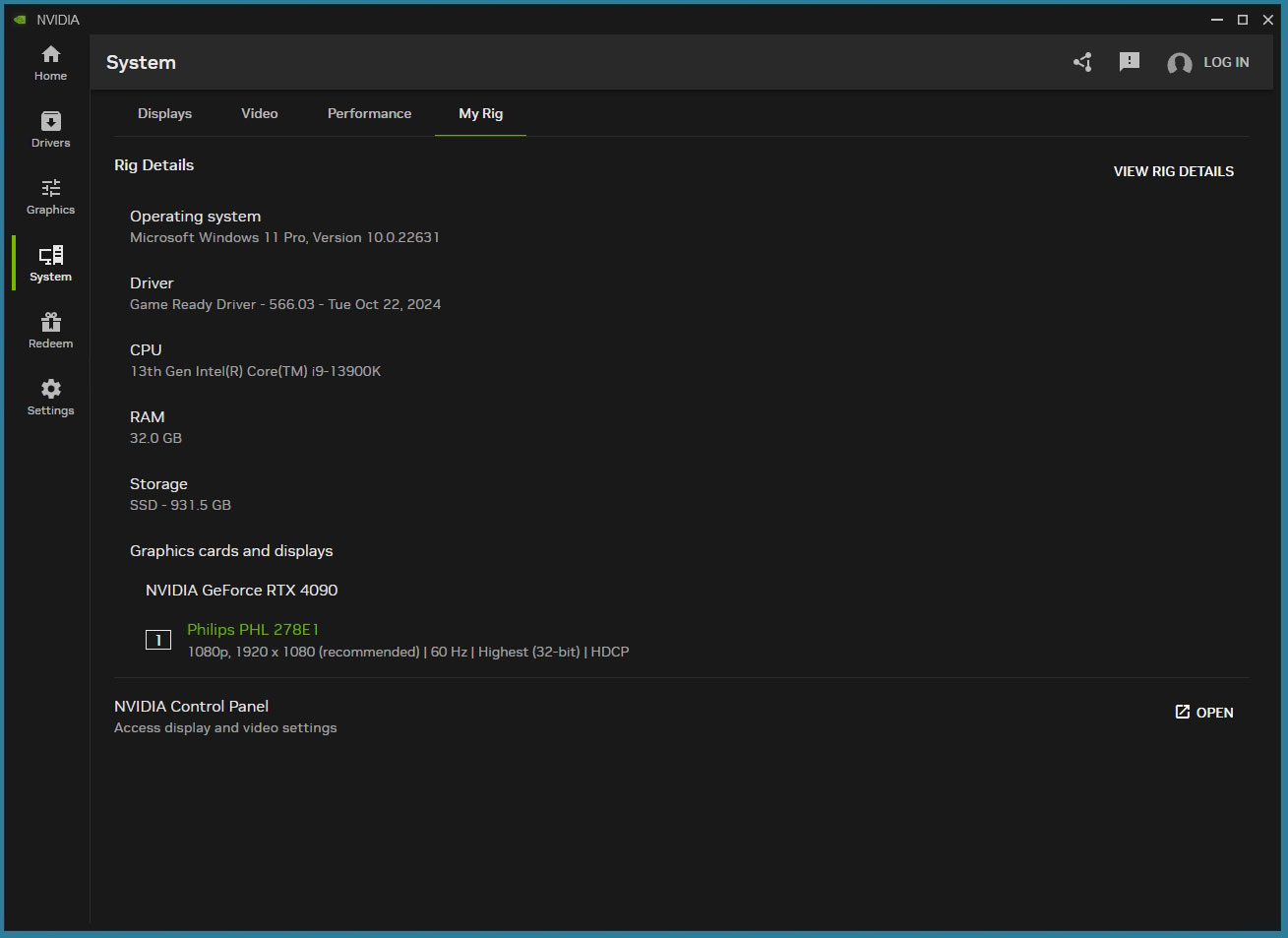Switch to the Video tab
Viewport: 1288px width, 938px height.
260,113
